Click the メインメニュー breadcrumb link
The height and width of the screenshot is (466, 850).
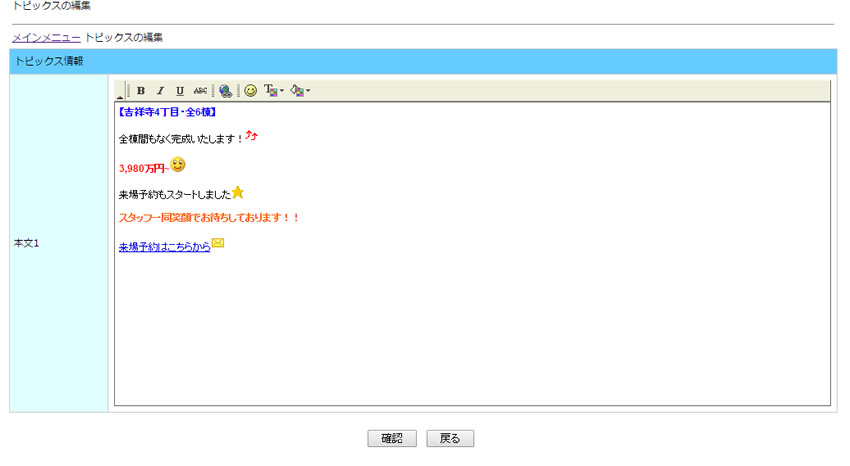tap(47, 37)
